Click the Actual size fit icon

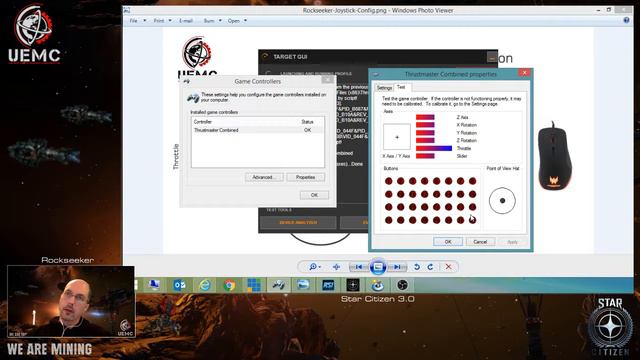click(336, 267)
